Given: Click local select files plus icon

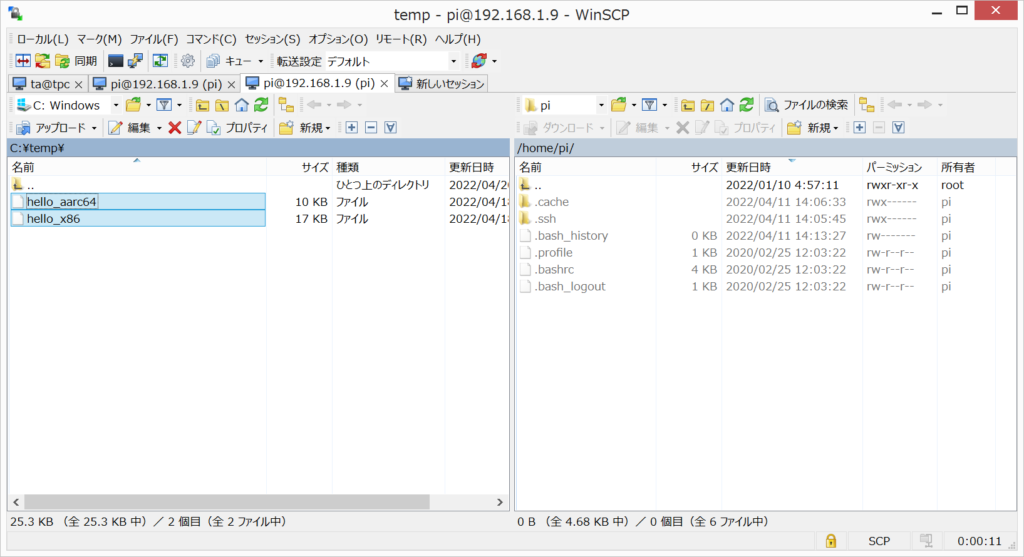Looking at the screenshot, I should (x=351, y=128).
